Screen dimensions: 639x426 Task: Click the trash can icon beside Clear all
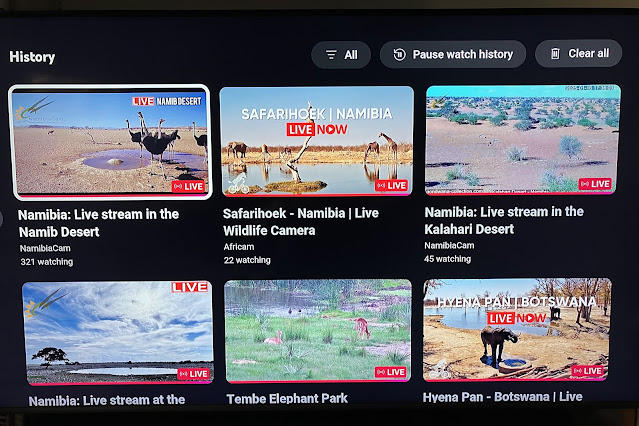coord(555,53)
